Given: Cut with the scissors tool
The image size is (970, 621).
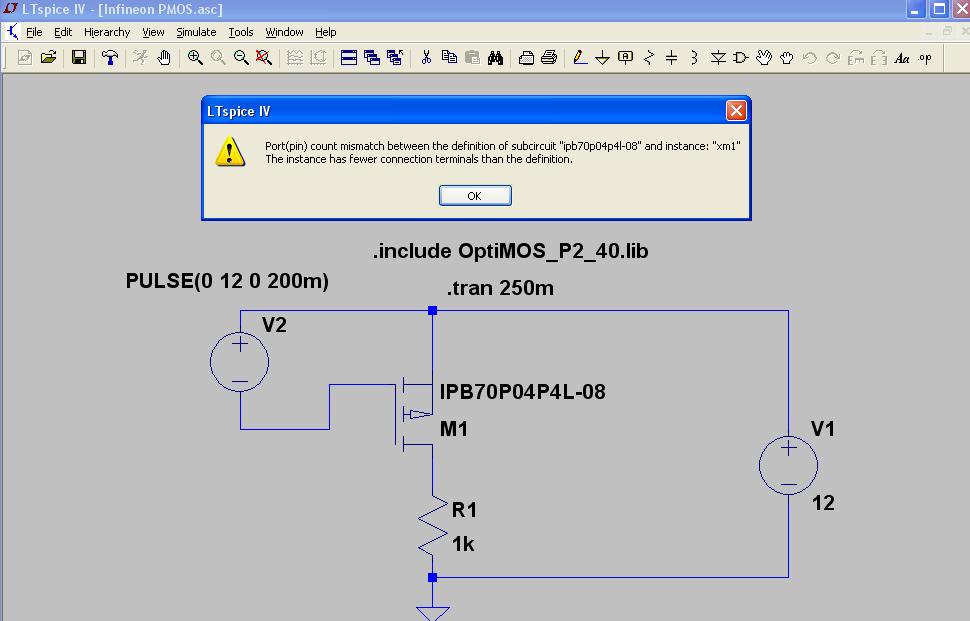Looking at the screenshot, I should tap(426, 58).
